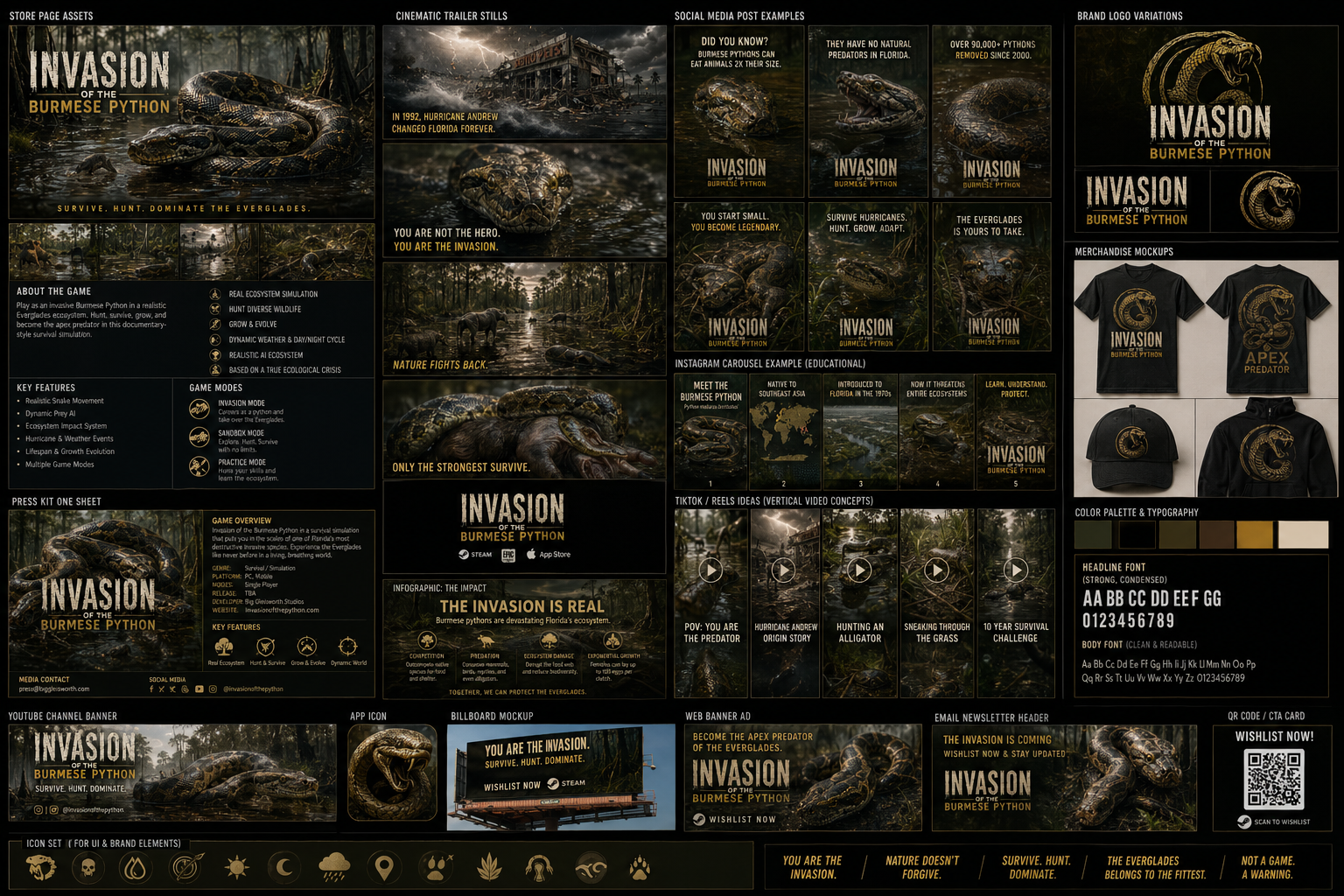Image resolution: width=1344 pixels, height=896 pixels.
Task: Click the Invasion Mode snake icon
Action: pyautogui.click(x=199, y=409)
